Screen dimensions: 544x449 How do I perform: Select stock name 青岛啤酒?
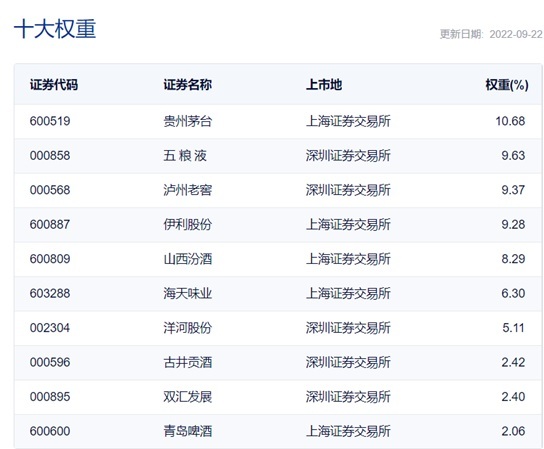point(188,431)
